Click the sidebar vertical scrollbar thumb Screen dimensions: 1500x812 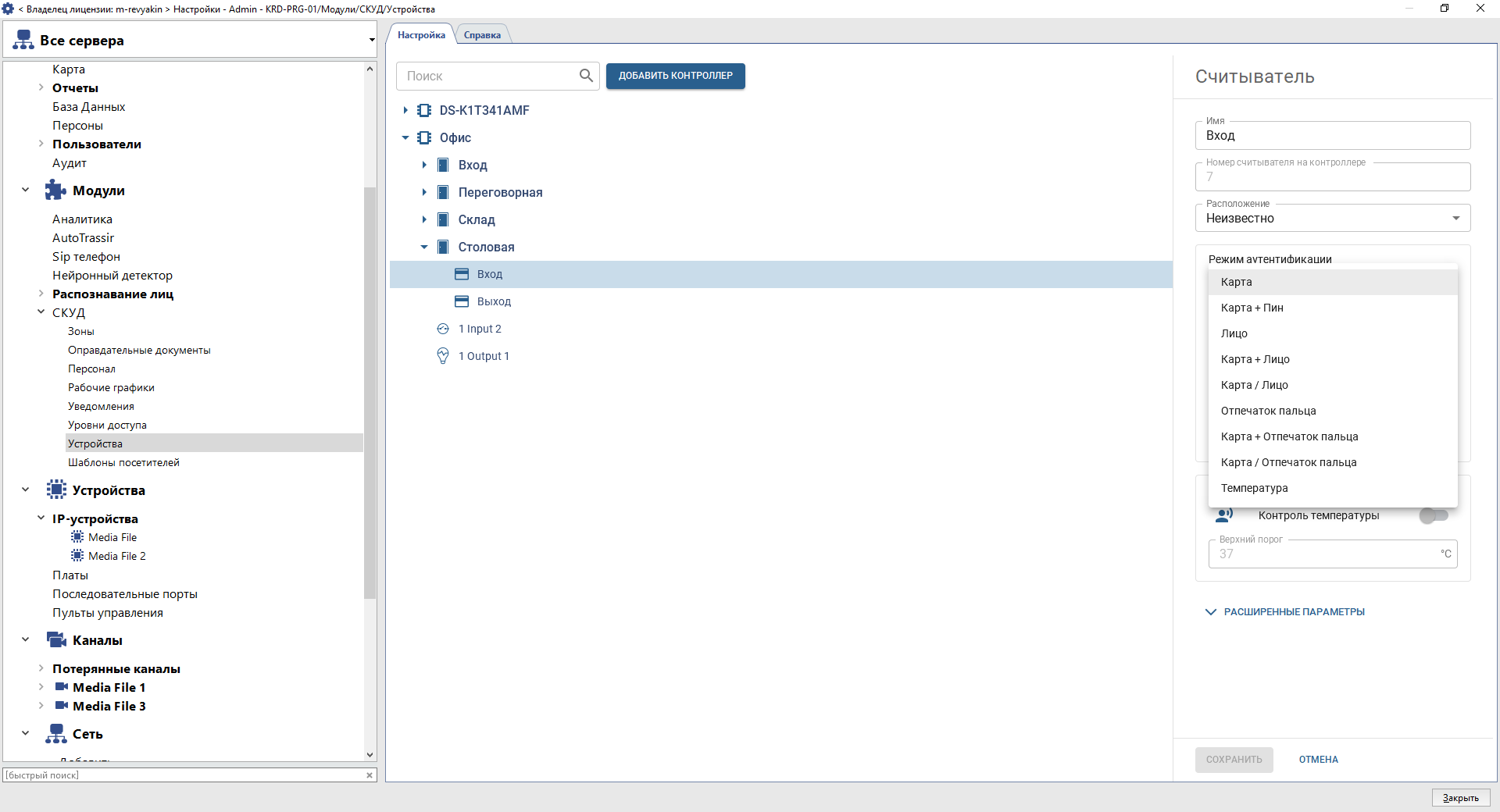pyautogui.click(x=370, y=393)
